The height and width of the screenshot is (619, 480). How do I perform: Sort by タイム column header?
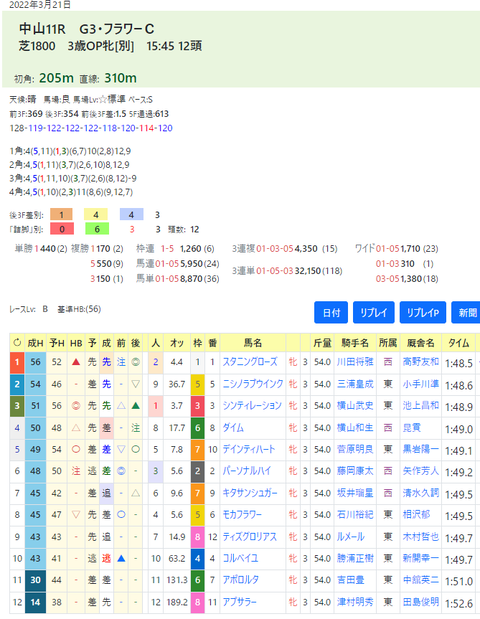[x=458, y=343]
